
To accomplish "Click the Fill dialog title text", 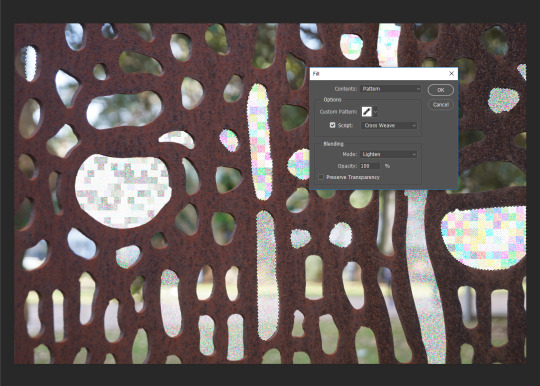I will pyautogui.click(x=316, y=74).
